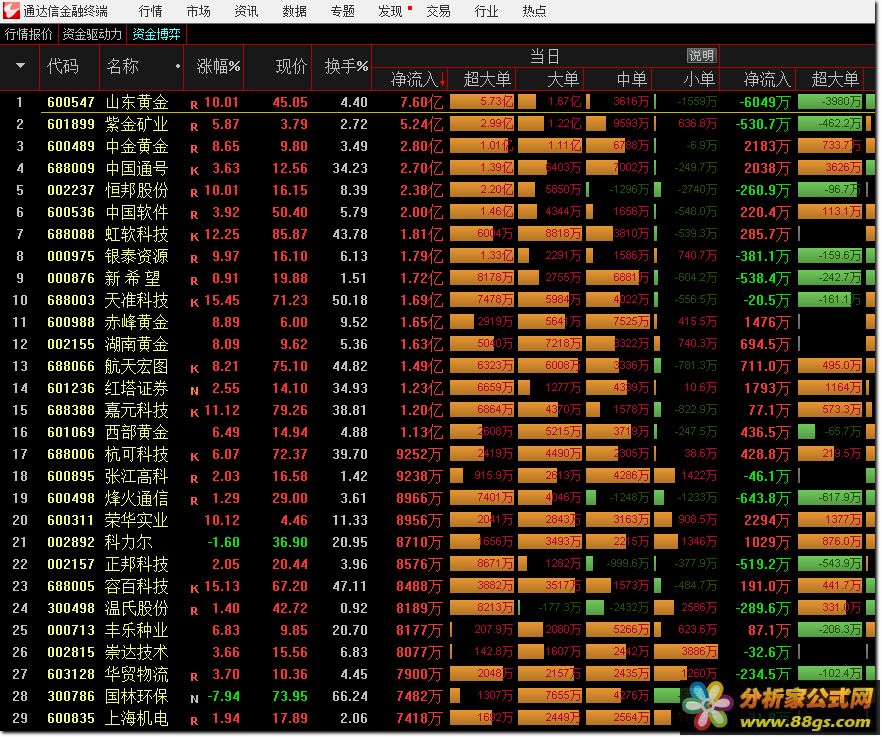Click the N marker icon for 红塔证券
Viewport: 882px width, 737px height.
click(x=194, y=390)
